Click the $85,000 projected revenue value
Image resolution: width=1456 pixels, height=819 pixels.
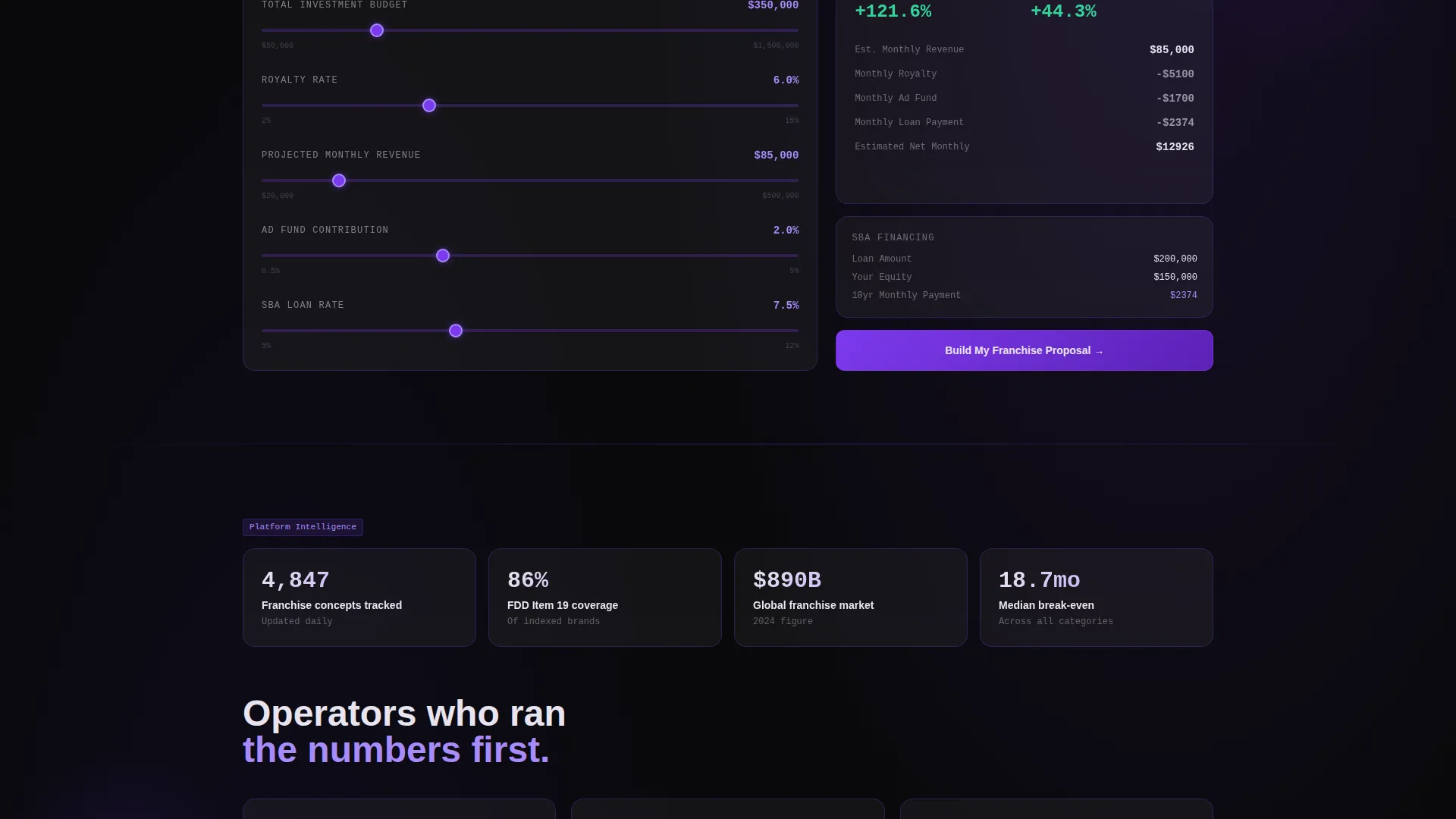(x=776, y=155)
